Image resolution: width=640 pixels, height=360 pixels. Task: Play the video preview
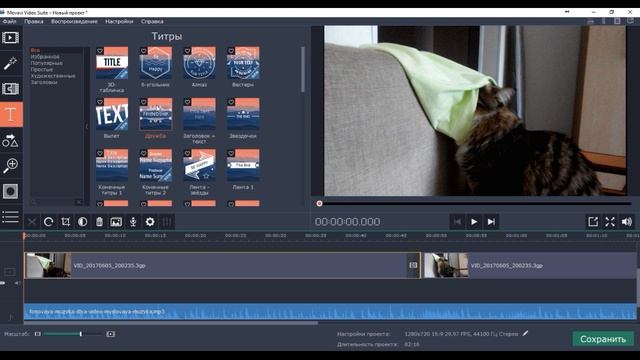474,222
